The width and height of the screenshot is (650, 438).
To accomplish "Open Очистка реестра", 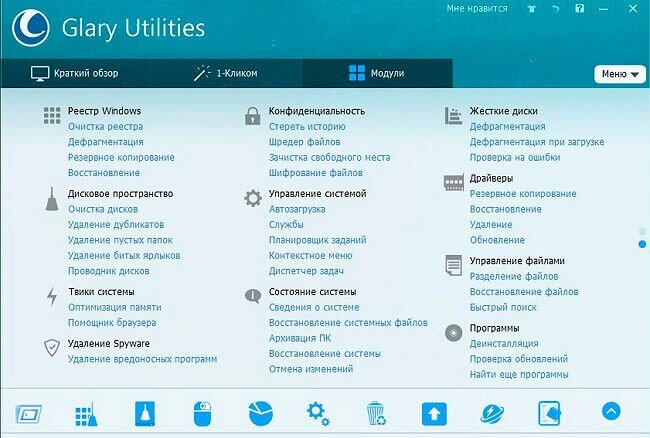I will (105, 126).
